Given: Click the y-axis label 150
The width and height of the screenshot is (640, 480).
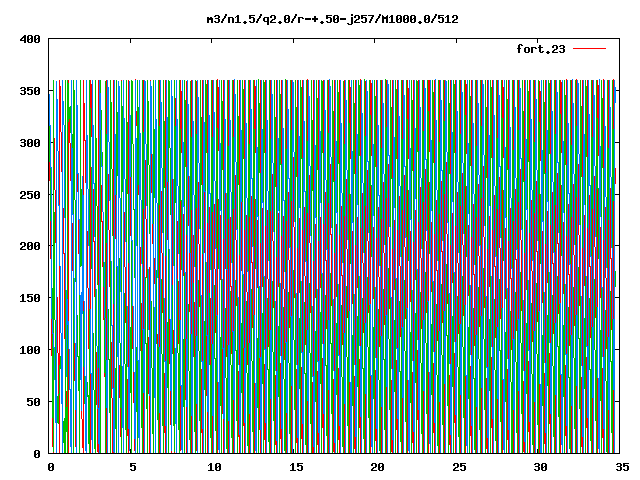Looking at the screenshot, I should (x=30, y=298).
